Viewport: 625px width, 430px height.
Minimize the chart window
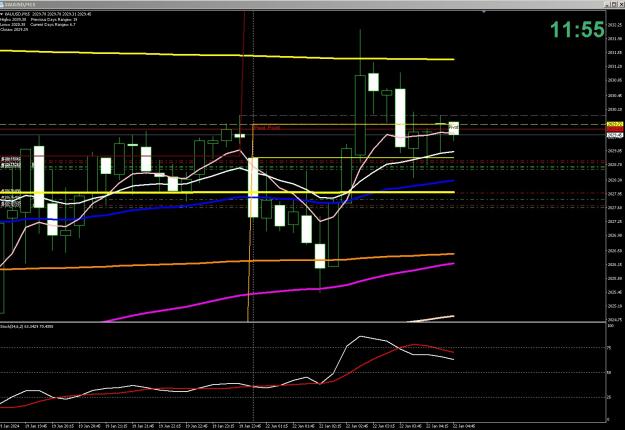(x=607, y=4)
